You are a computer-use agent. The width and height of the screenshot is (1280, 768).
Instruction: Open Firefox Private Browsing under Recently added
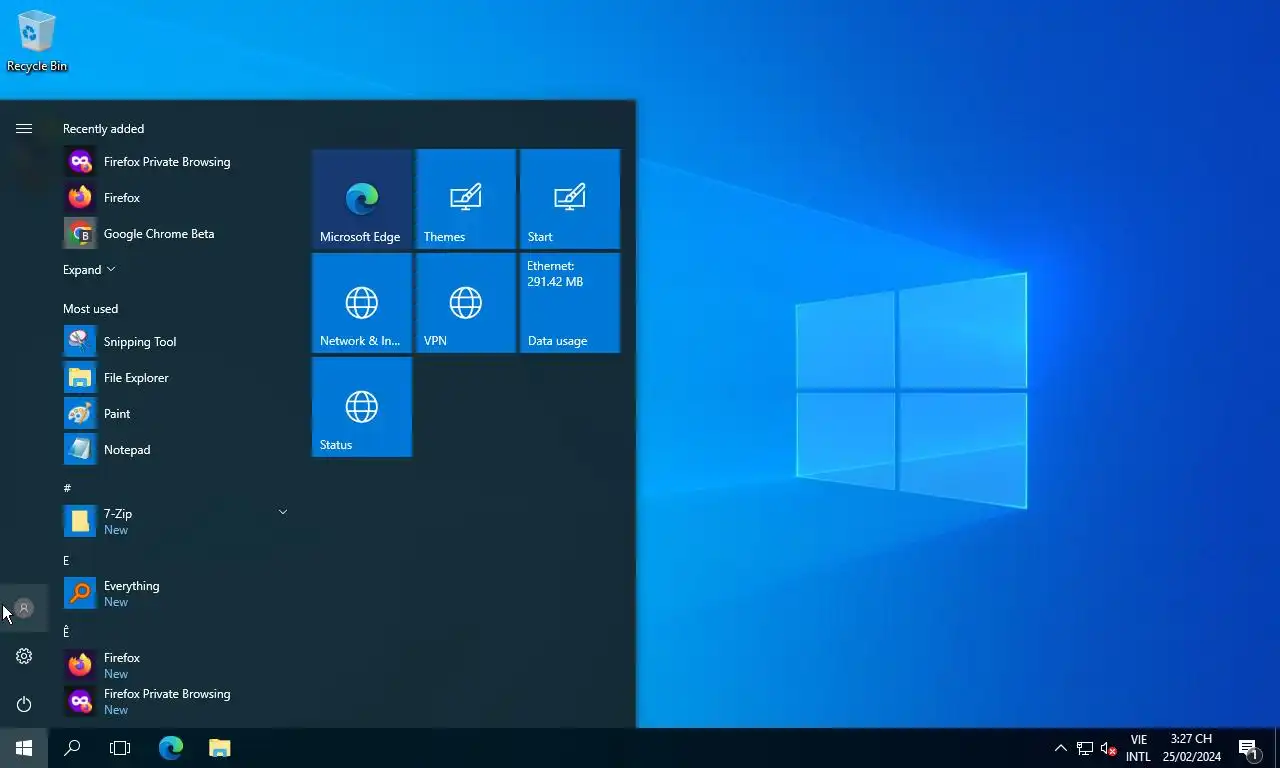coord(176,162)
